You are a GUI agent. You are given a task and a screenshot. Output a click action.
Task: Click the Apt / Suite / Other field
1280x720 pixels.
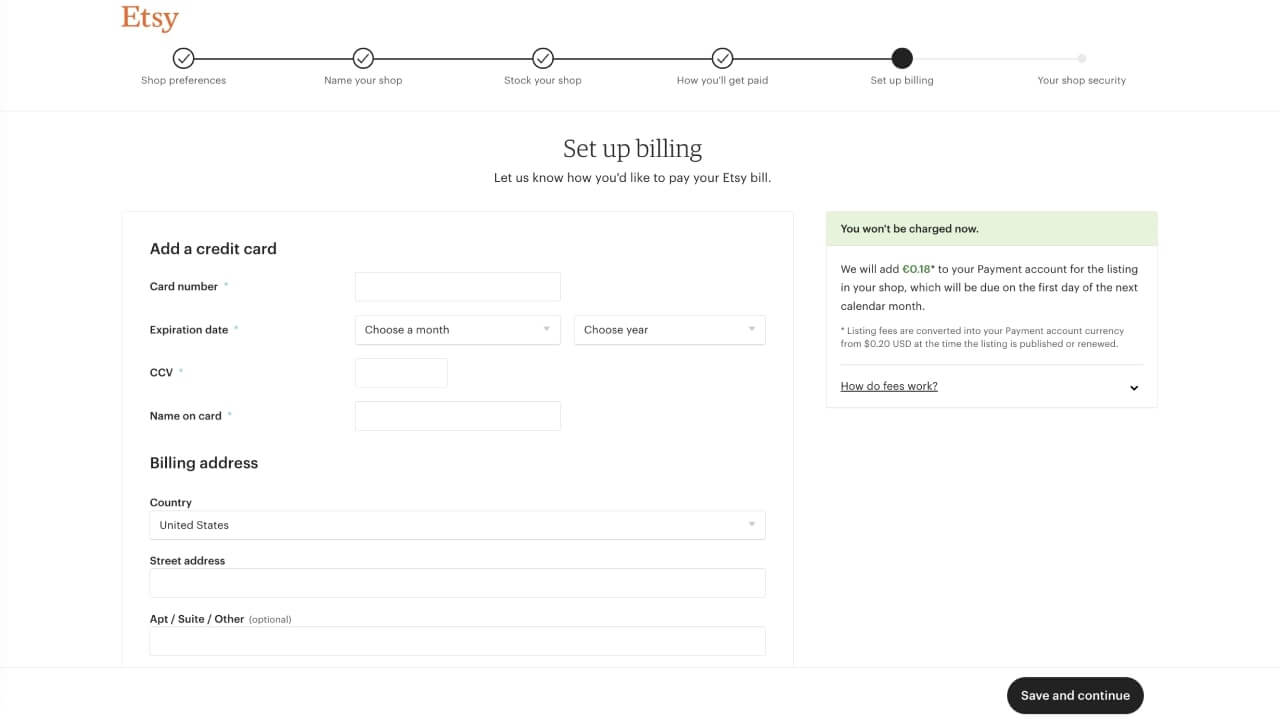coord(457,641)
